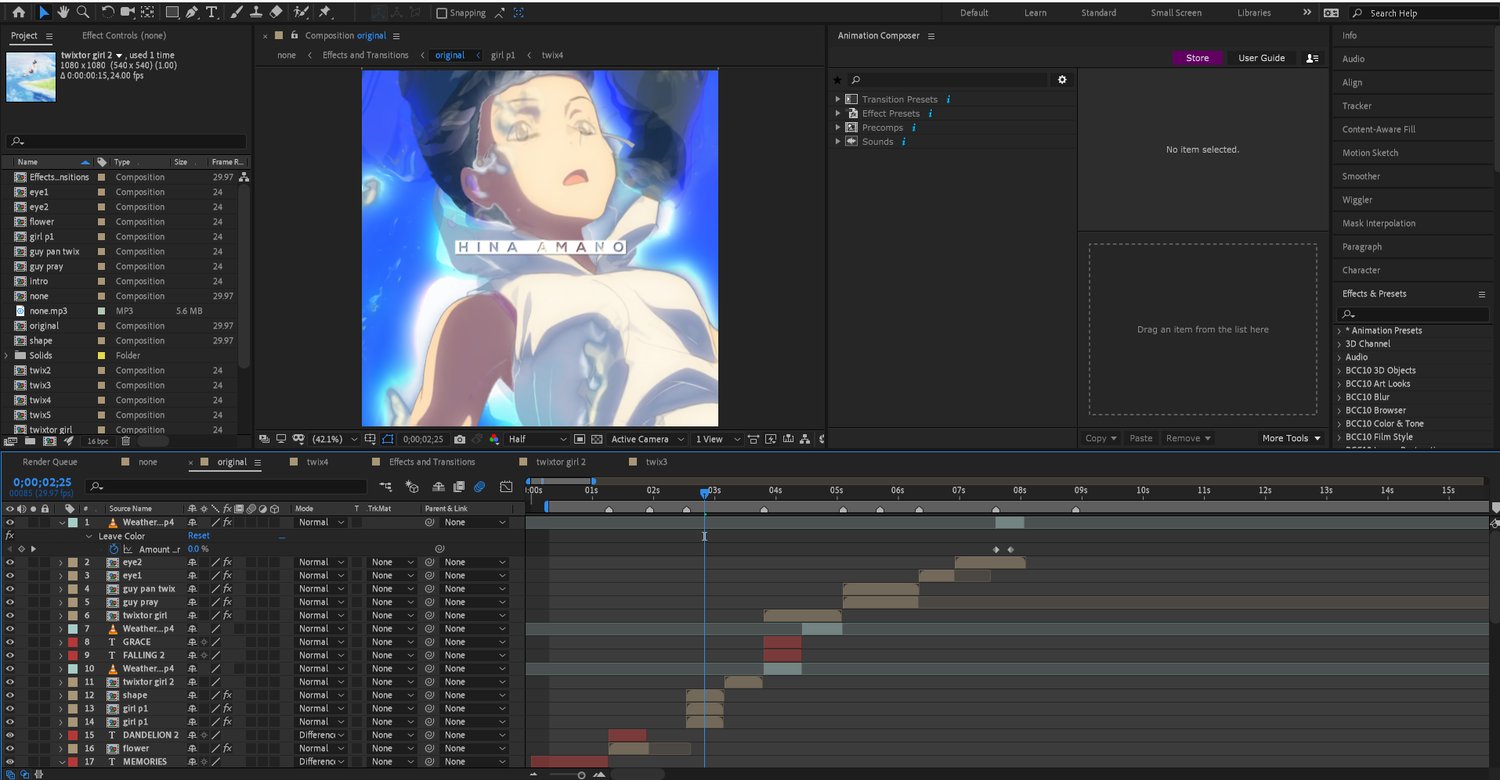The height and width of the screenshot is (780, 1500).
Task: Switch to twix4 timeline tab
Action: pyautogui.click(x=318, y=462)
